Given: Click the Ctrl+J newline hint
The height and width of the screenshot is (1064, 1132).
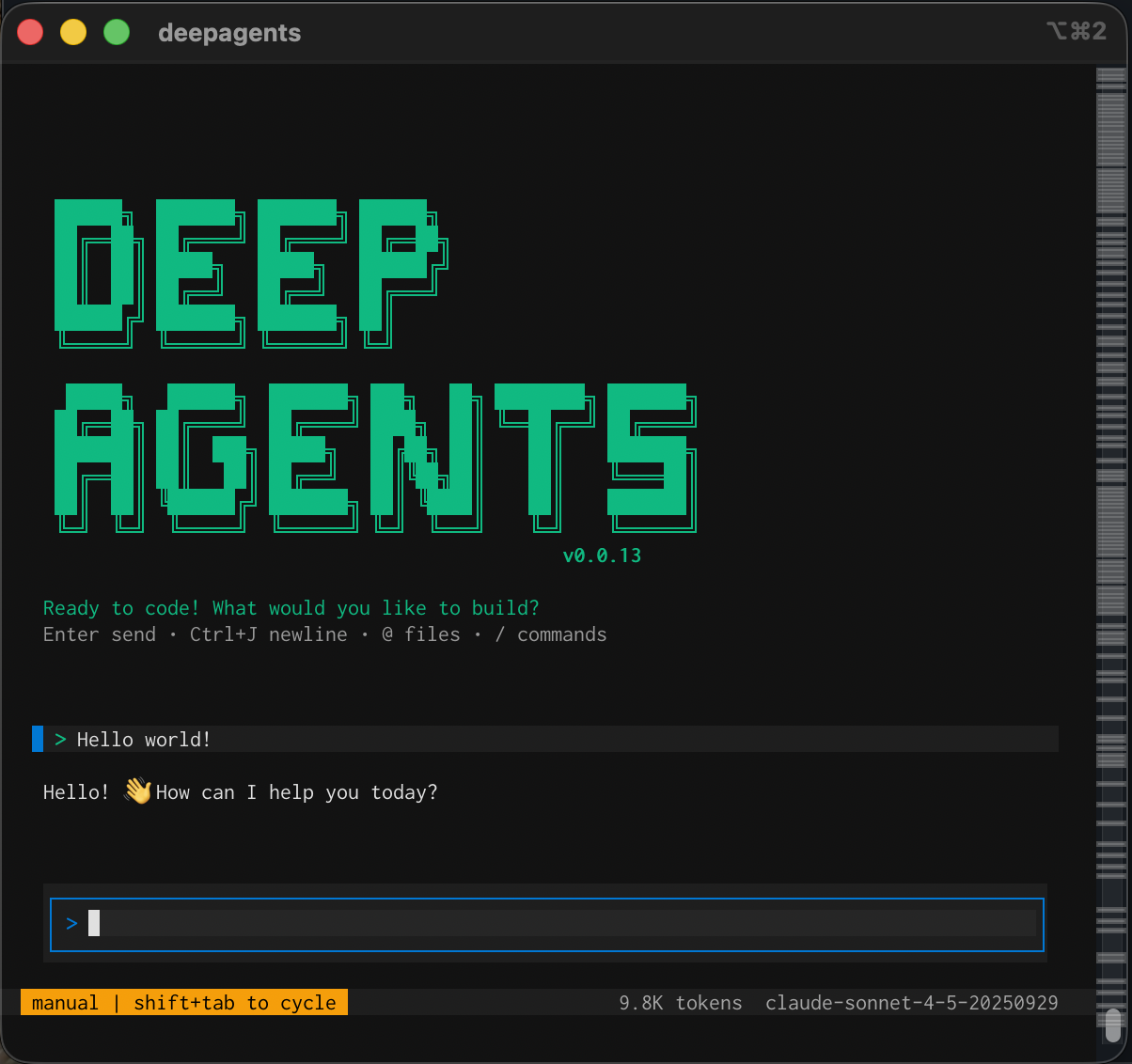Looking at the screenshot, I should (268, 634).
